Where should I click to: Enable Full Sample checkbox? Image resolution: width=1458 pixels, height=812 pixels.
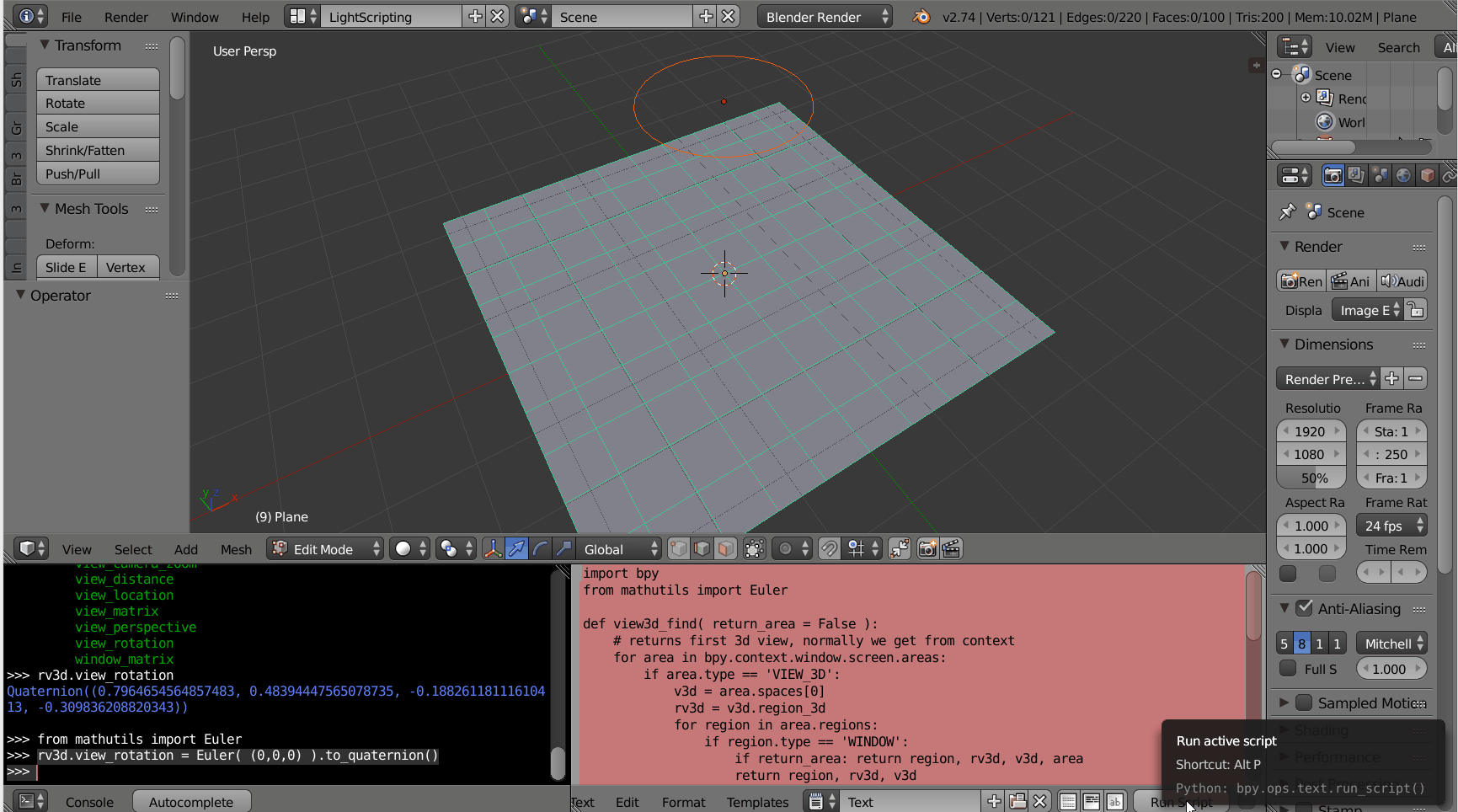pyautogui.click(x=1288, y=669)
